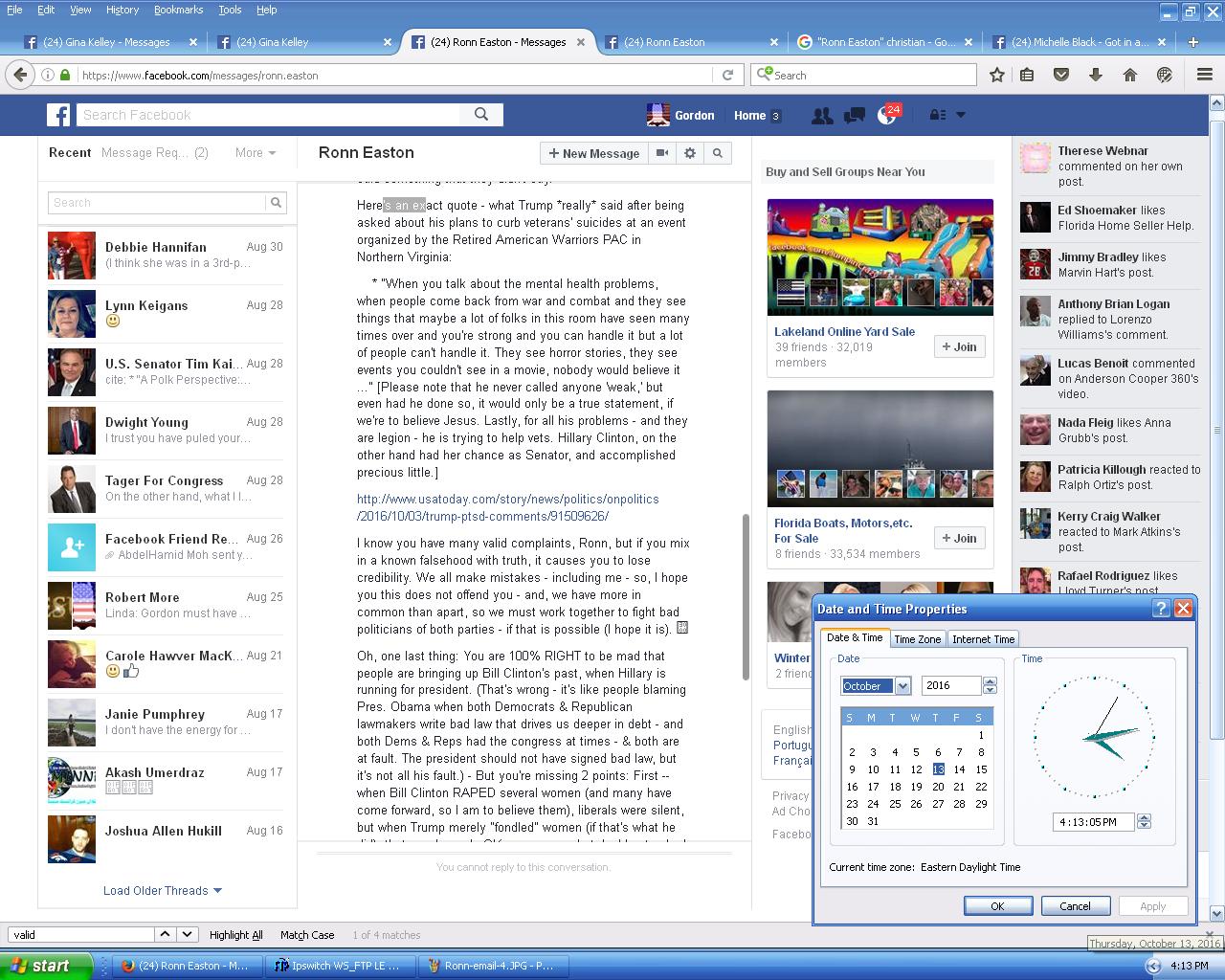Click the Windows Start button
The width and height of the screenshot is (1225, 980).
point(46,966)
